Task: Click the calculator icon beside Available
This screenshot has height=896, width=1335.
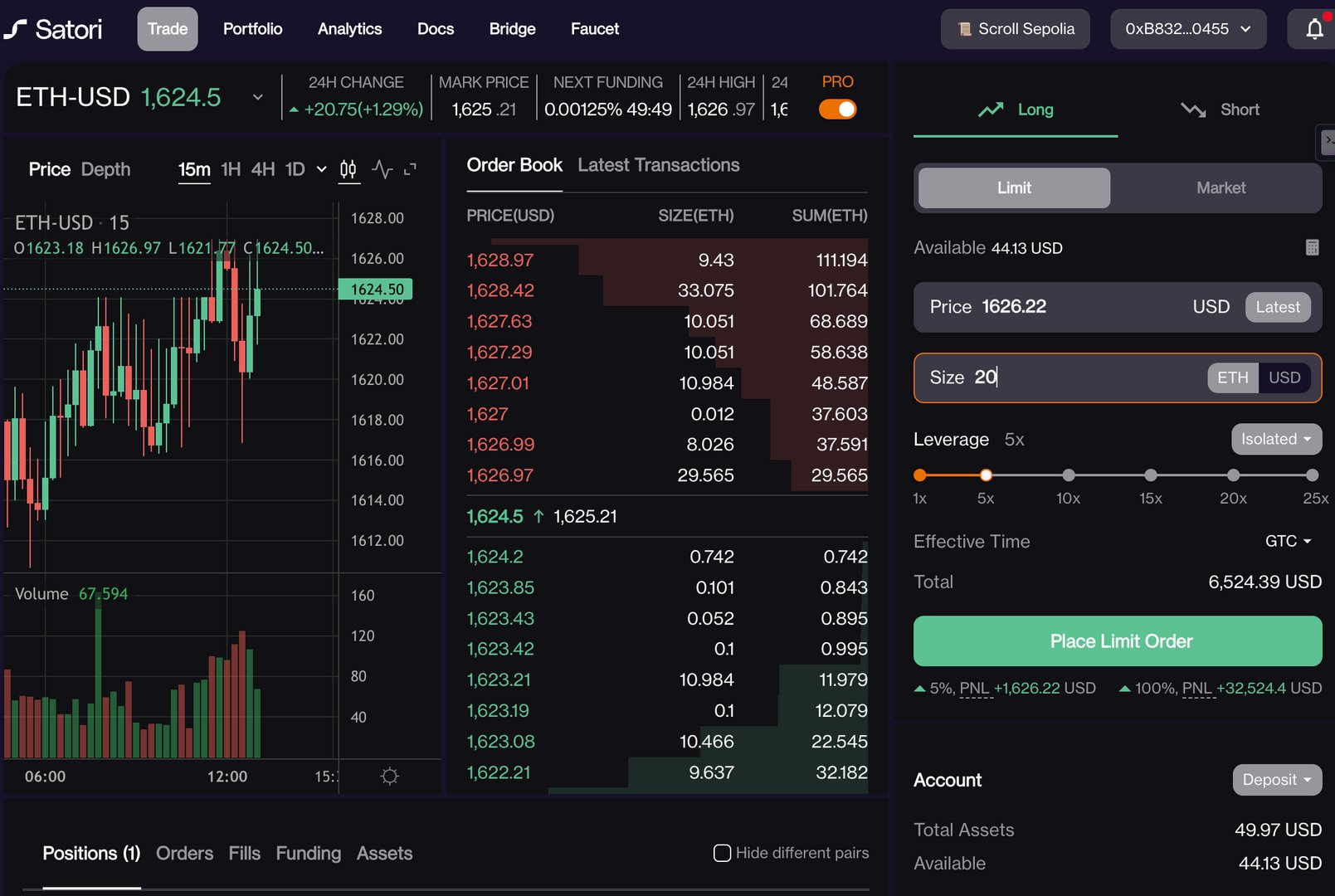Action: tap(1312, 247)
